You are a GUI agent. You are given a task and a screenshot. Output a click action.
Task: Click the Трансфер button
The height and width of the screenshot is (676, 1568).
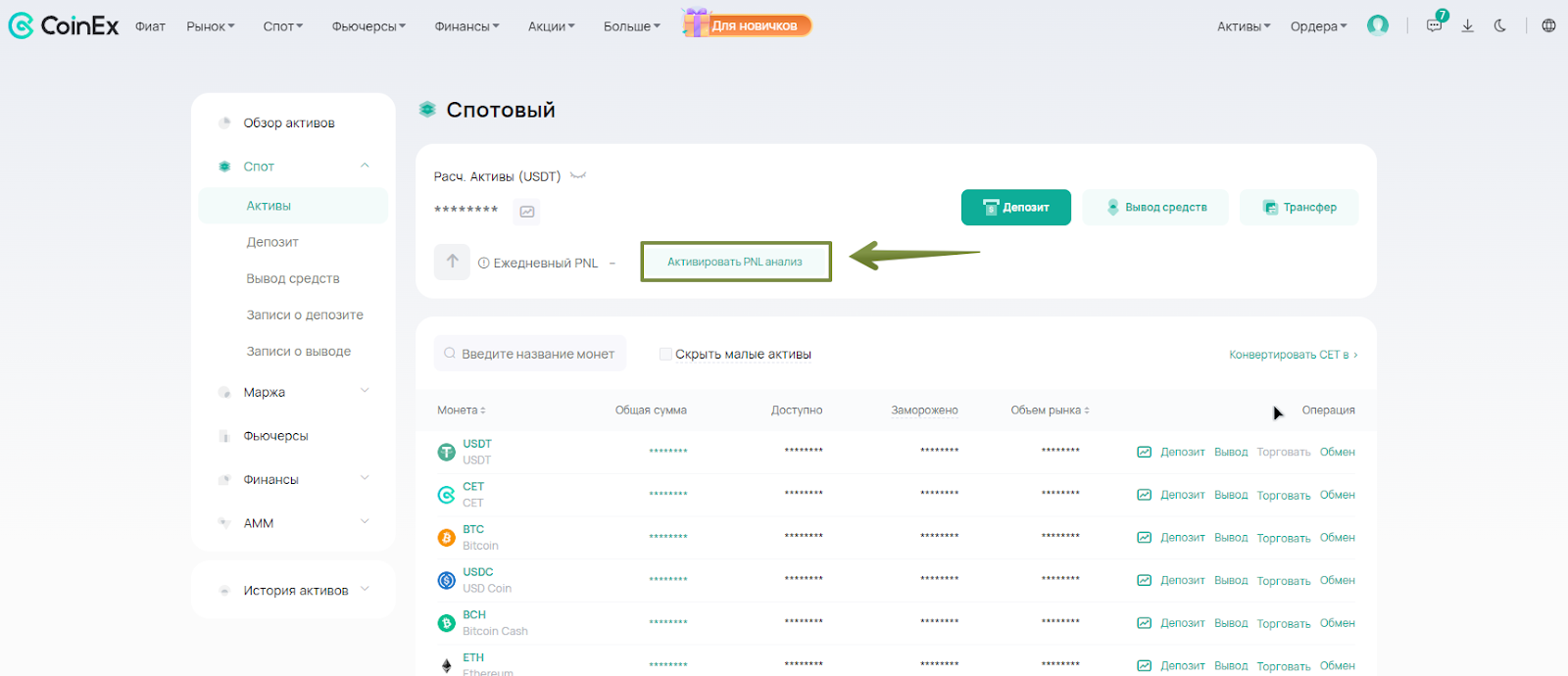[x=1299, y=207]
